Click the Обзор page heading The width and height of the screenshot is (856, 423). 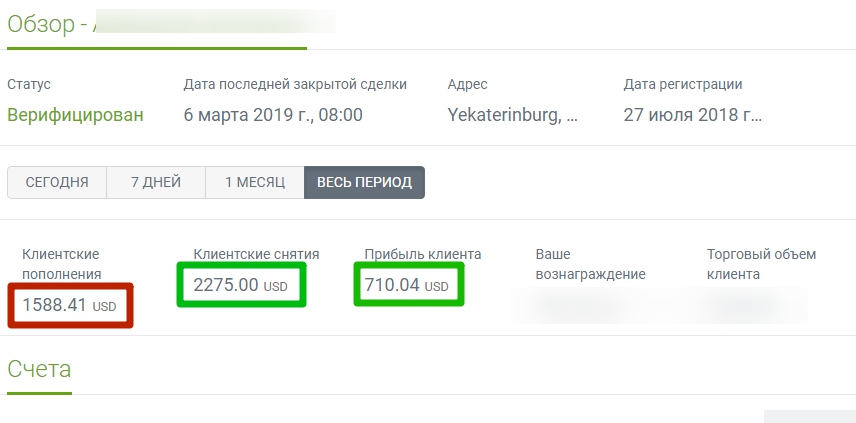(x=41, y=24)
